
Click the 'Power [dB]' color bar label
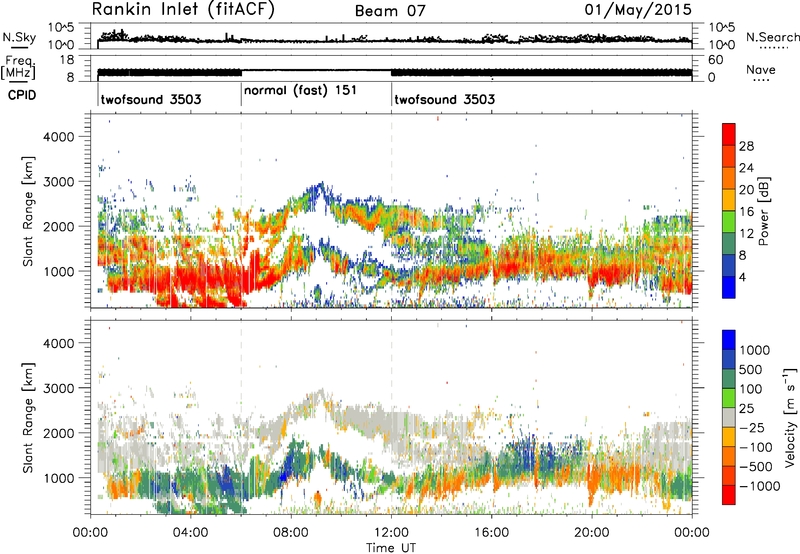click(x=763, y=211)
